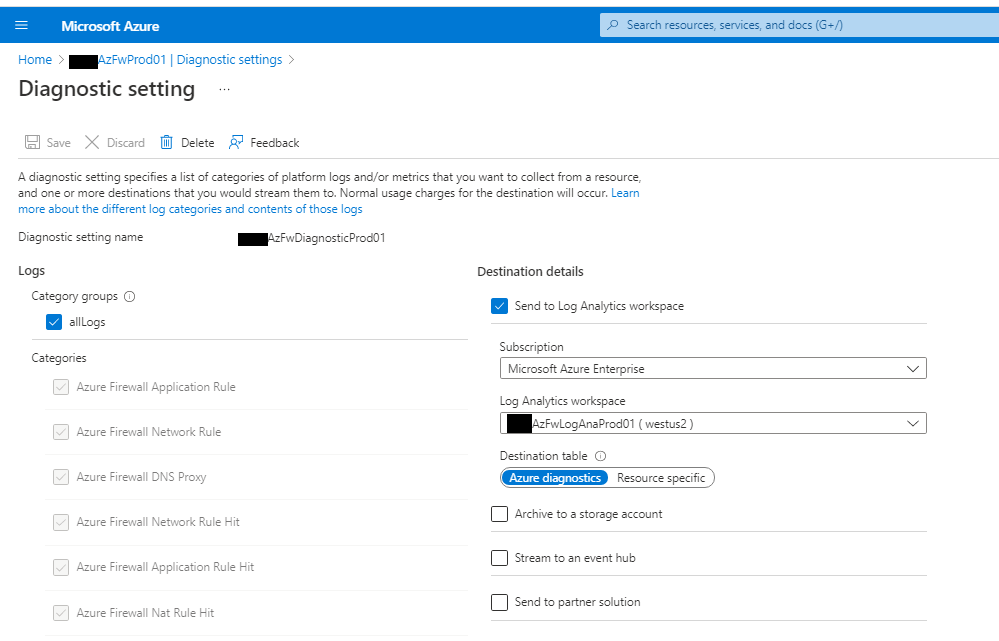Click the Delete trash icon

tap(166, 142)
